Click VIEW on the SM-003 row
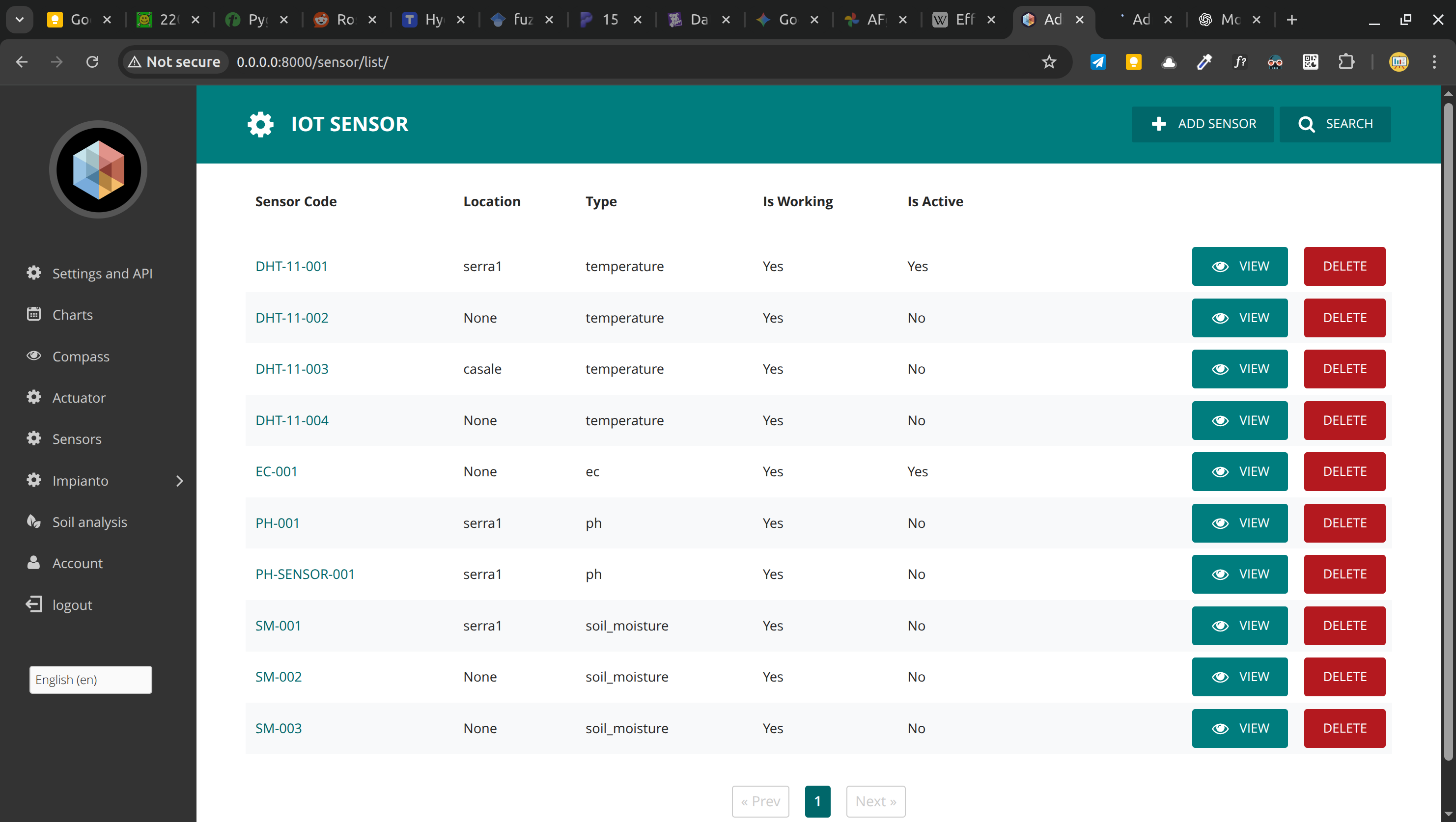This screenshot has width=1456, height=822. tap(1239, 728)
